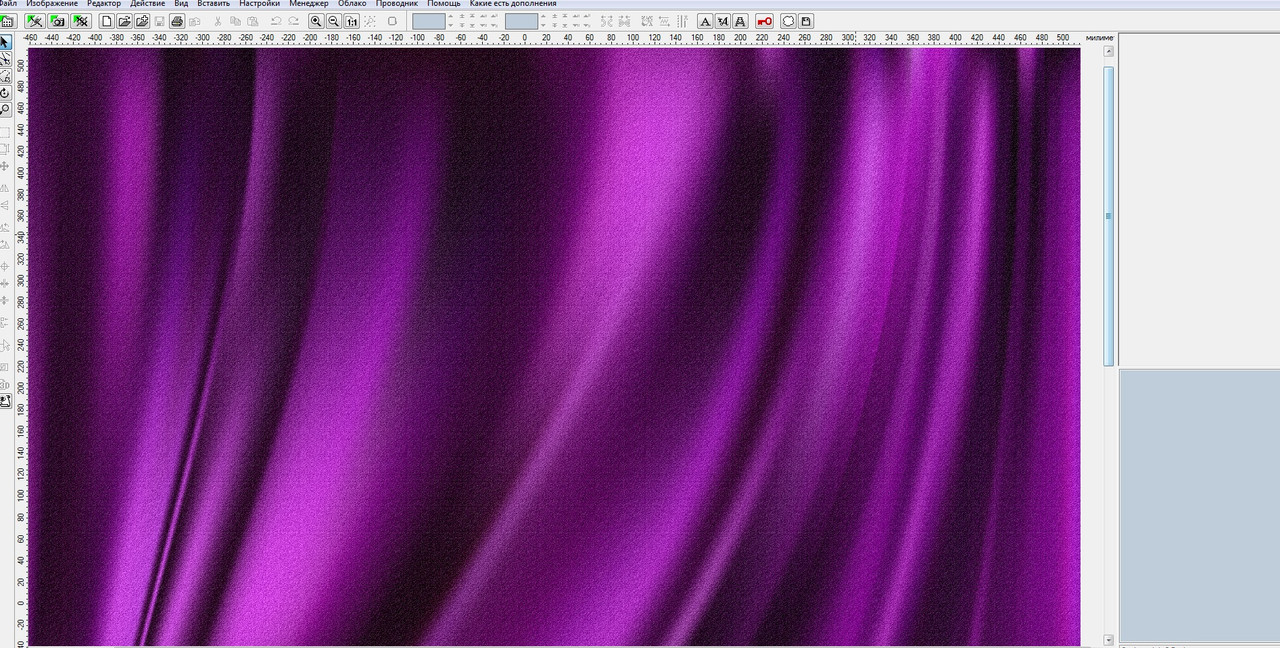Open the Изображение menu
The width and height of the screenshot is (1280, 648).
click(x=52, y=4)
